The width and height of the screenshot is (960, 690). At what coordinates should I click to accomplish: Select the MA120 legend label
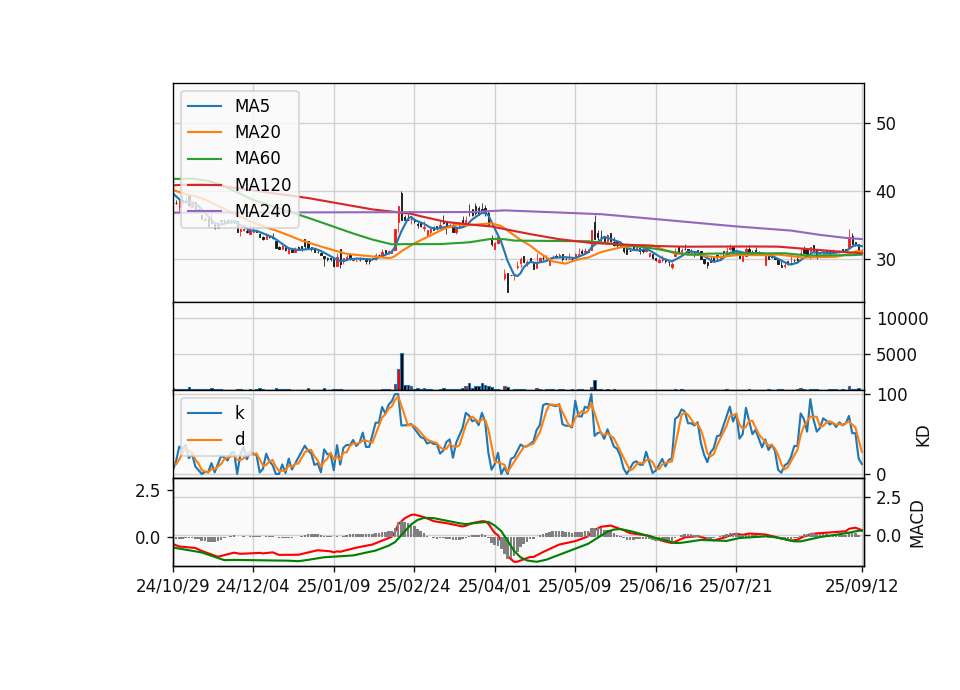coord(263,185)
